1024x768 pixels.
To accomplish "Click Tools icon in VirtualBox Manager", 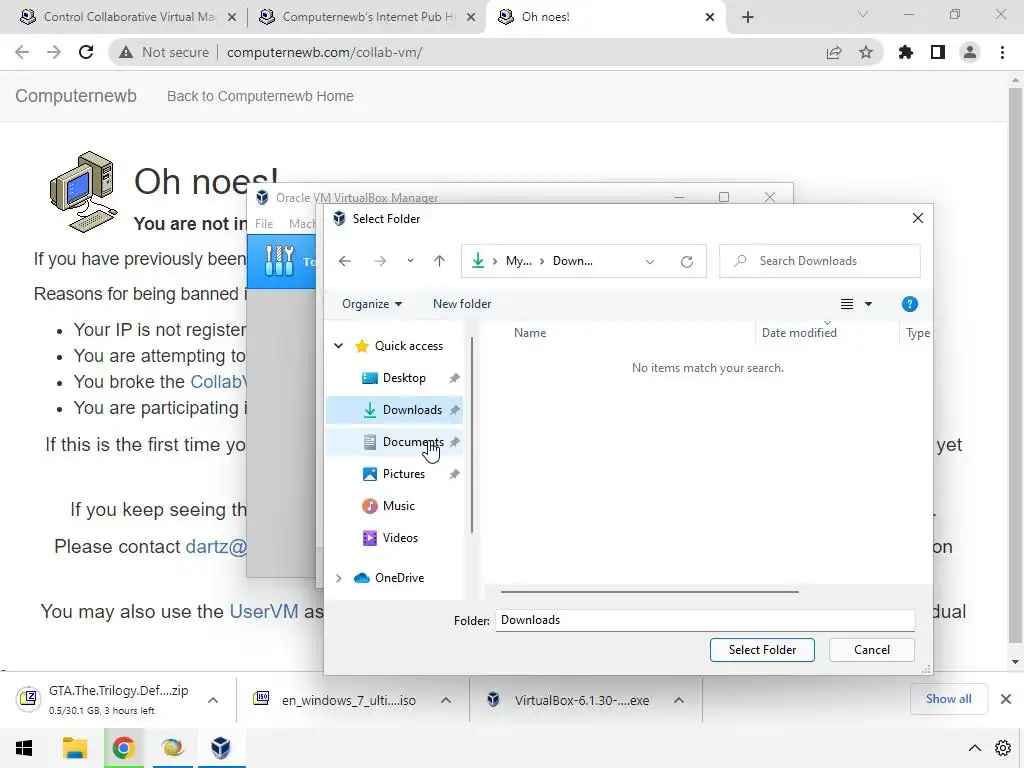I will 280,261.
